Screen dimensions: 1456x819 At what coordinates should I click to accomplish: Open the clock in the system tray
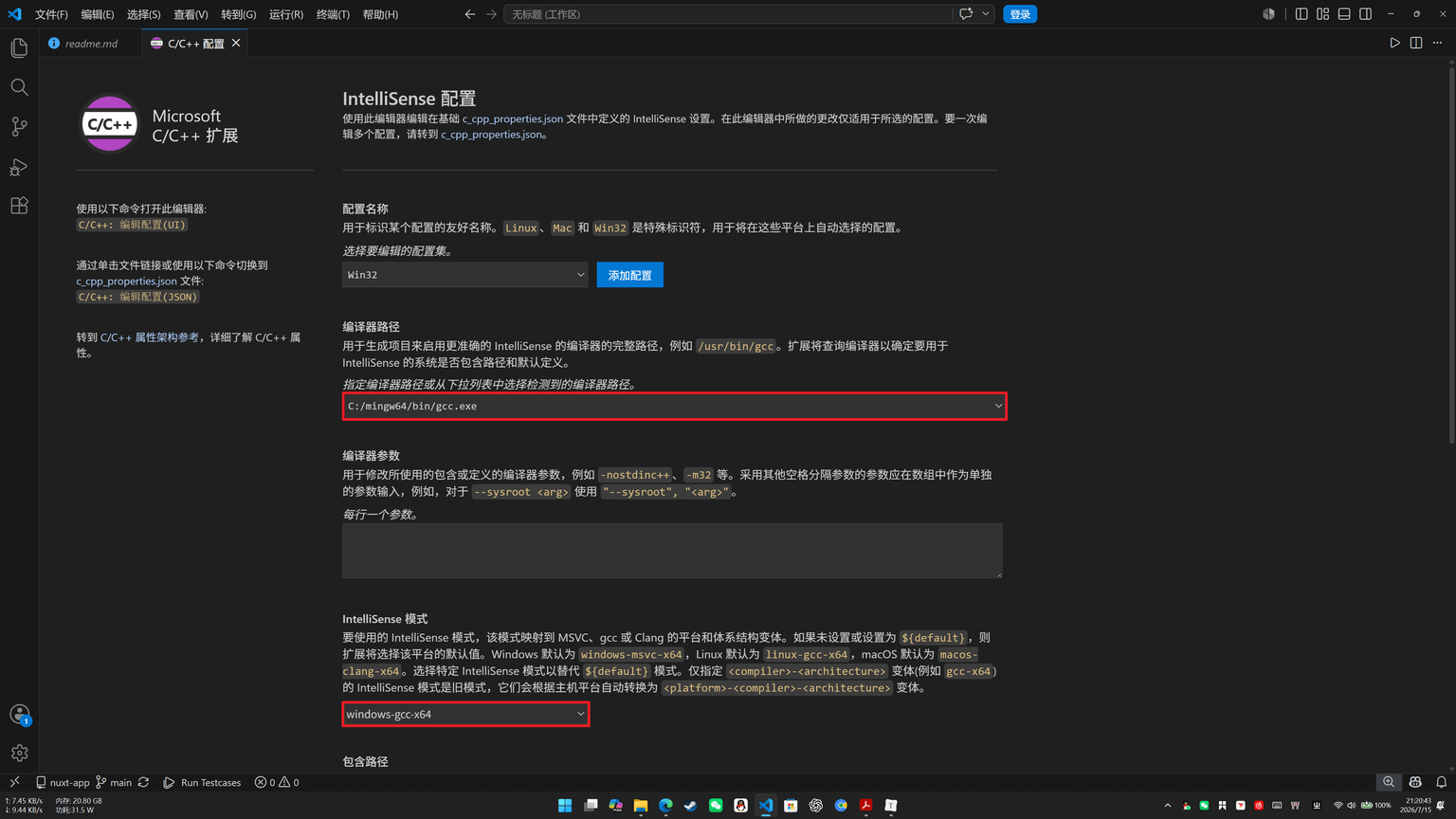[1415, 805]
